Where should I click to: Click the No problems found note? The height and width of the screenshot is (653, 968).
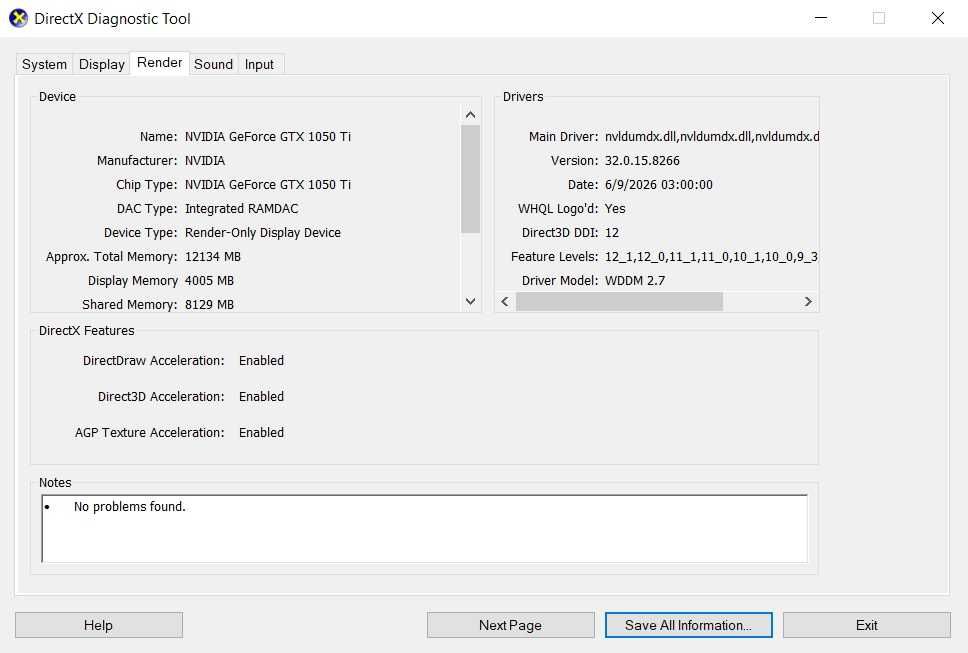(x=130, y=507)
